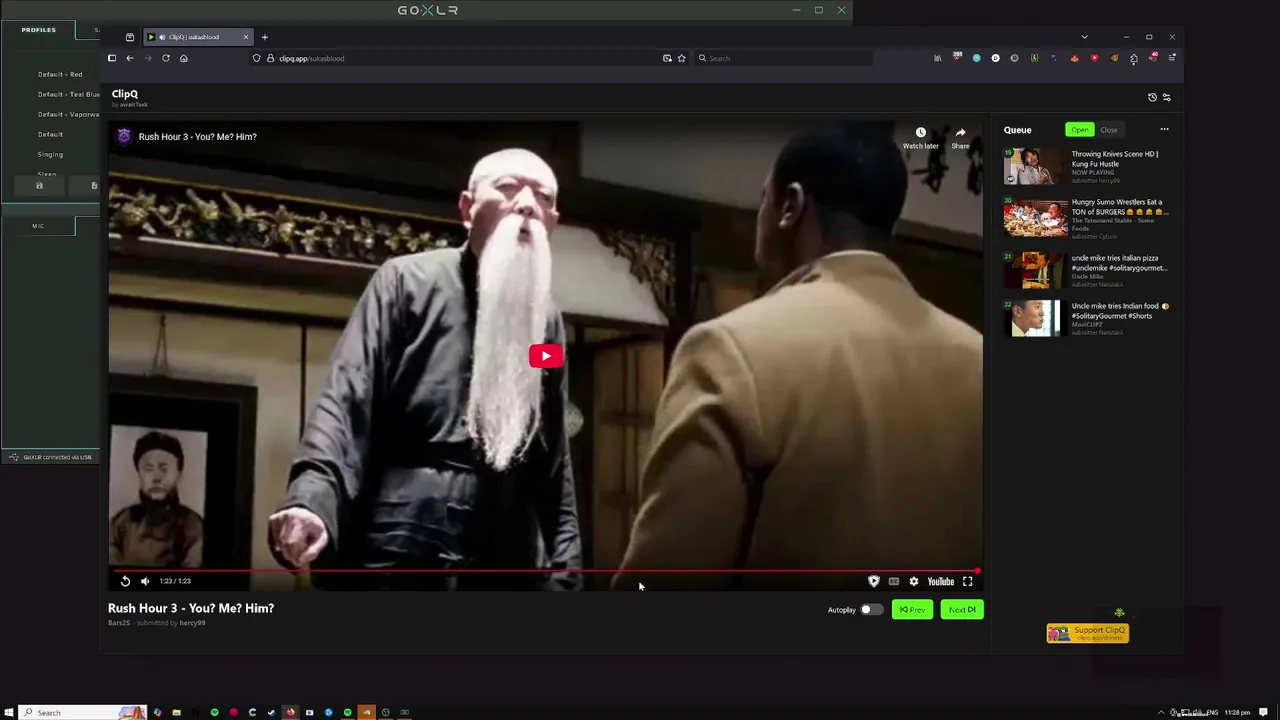Open the browser extensions puzzle icon

click(1133, 58)
